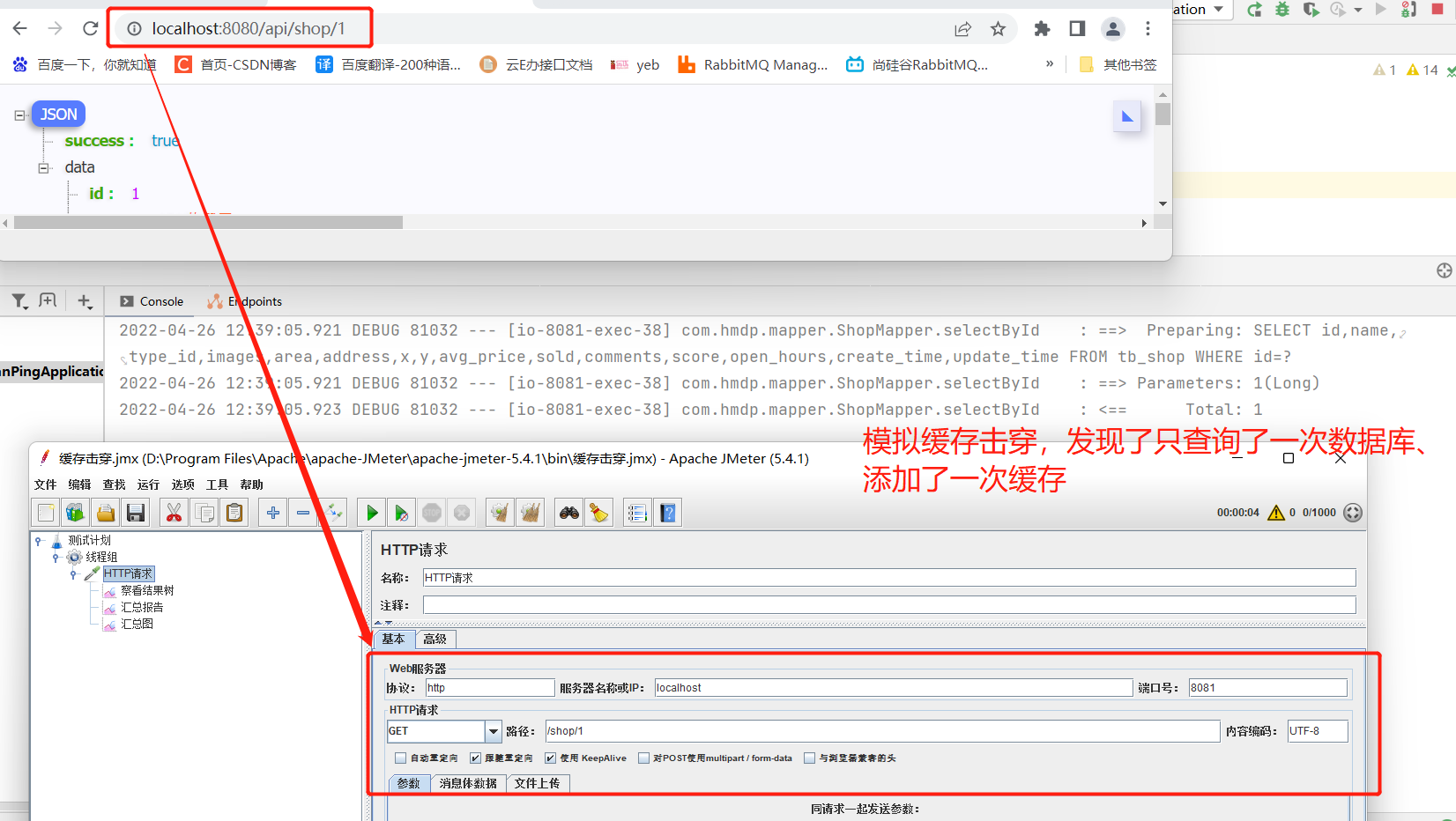Click the horizontal scrollbar in the browser
This screenshot has height=821, width=1456.
209,223
